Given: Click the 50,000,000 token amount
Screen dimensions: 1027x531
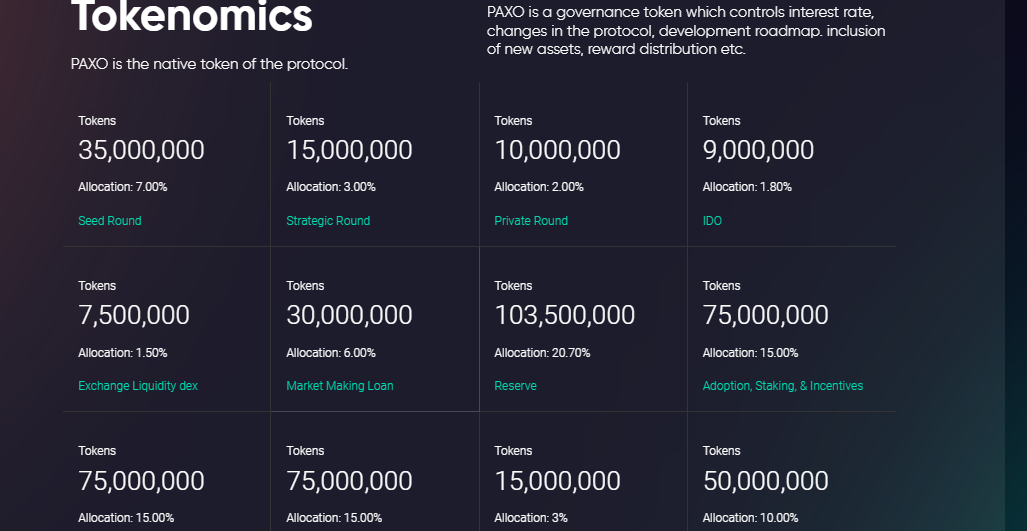Looking at the screenshot, I should pyautogui.click(x=765, y=481).
